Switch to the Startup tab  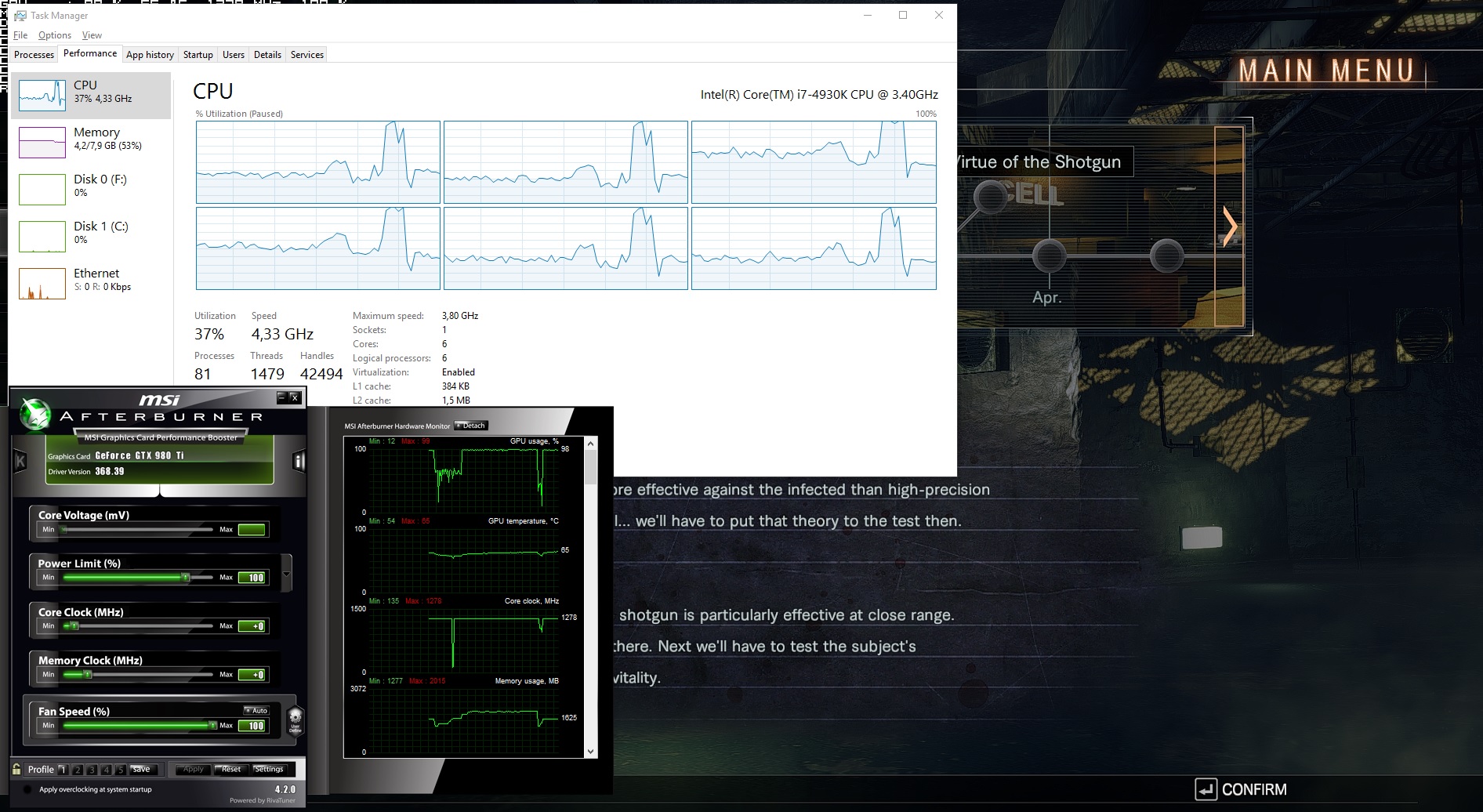[198, 55]
